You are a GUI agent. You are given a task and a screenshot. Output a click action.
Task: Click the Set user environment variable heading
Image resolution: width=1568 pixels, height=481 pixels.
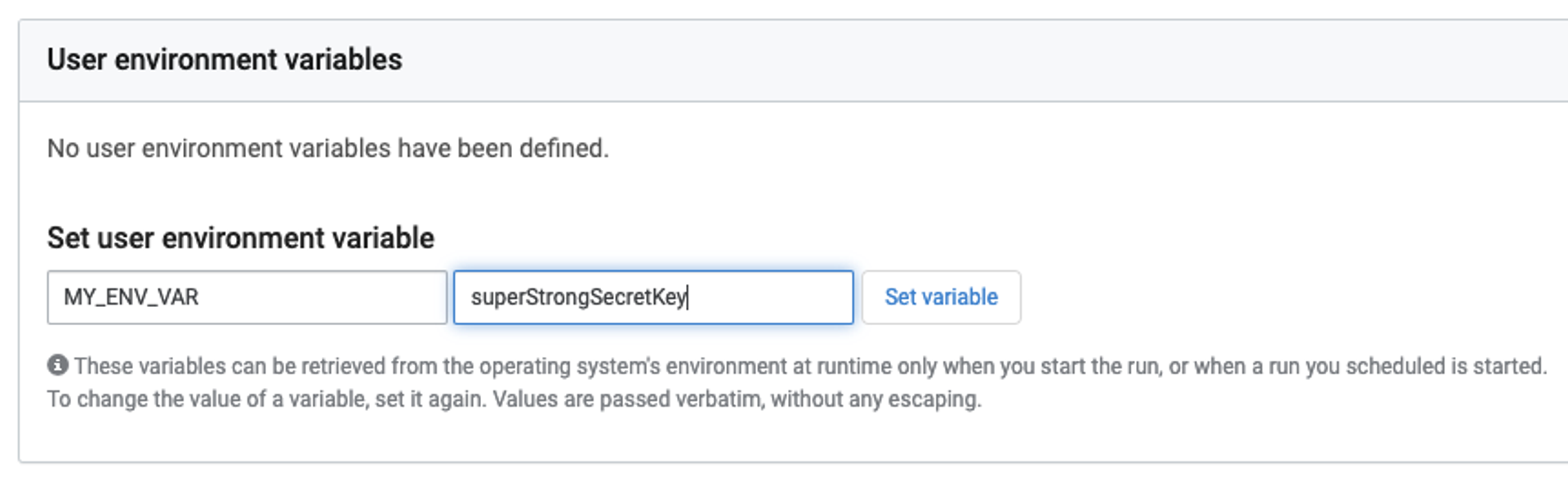[x=241, y=238]
